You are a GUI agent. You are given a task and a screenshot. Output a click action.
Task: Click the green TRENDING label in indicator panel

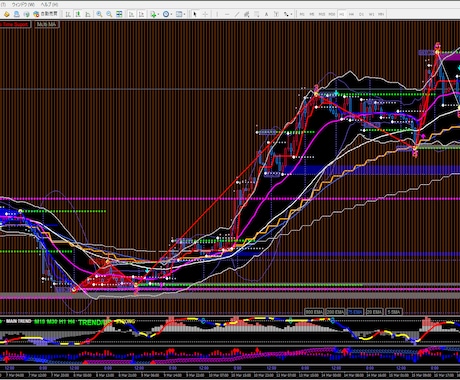point(94,322)
